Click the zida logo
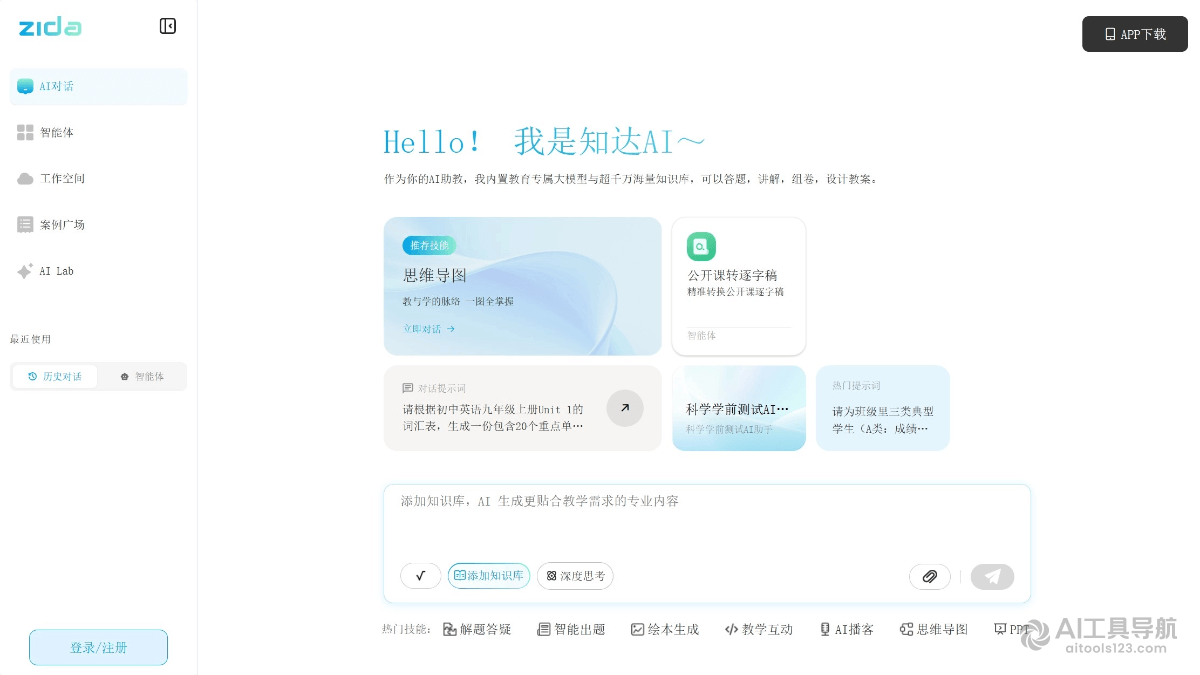This screenshot has height=675, width=1200. [x=50, y=27]
